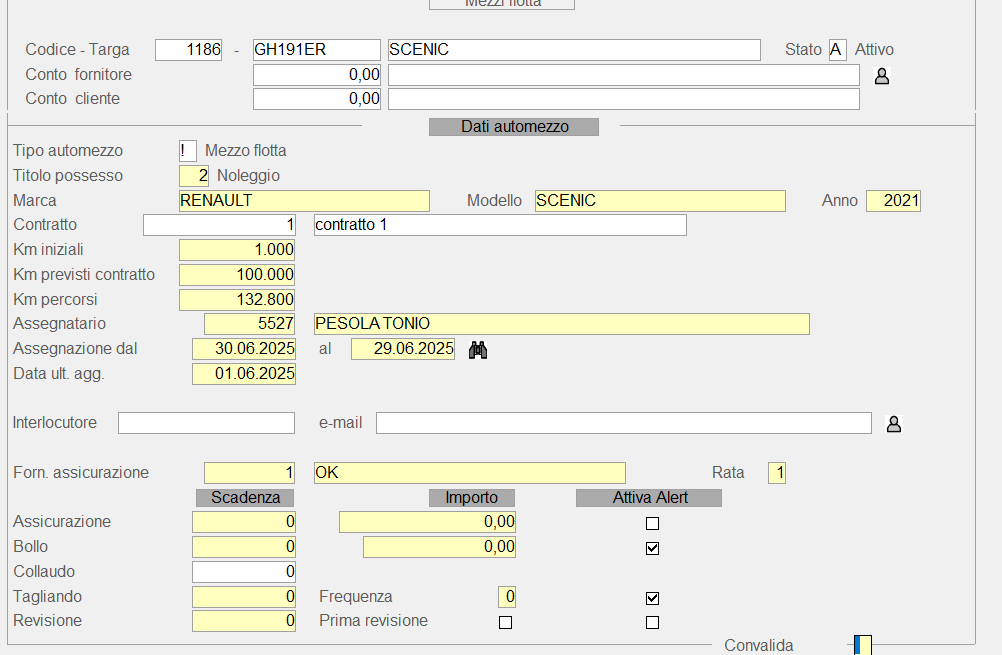
Task: Disable the Tagliando alert checkbox
Action: pyautogui.click(x=652, y=598)
